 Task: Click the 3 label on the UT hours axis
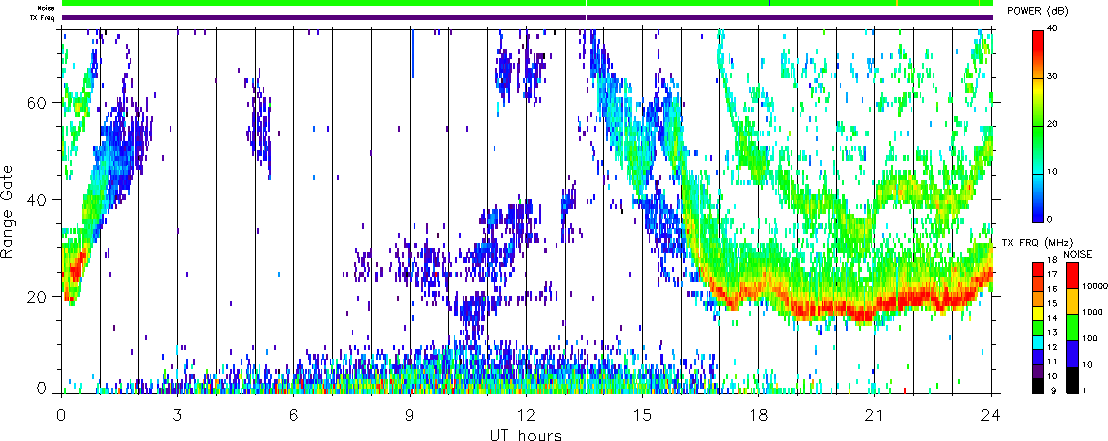pos(177,415)
